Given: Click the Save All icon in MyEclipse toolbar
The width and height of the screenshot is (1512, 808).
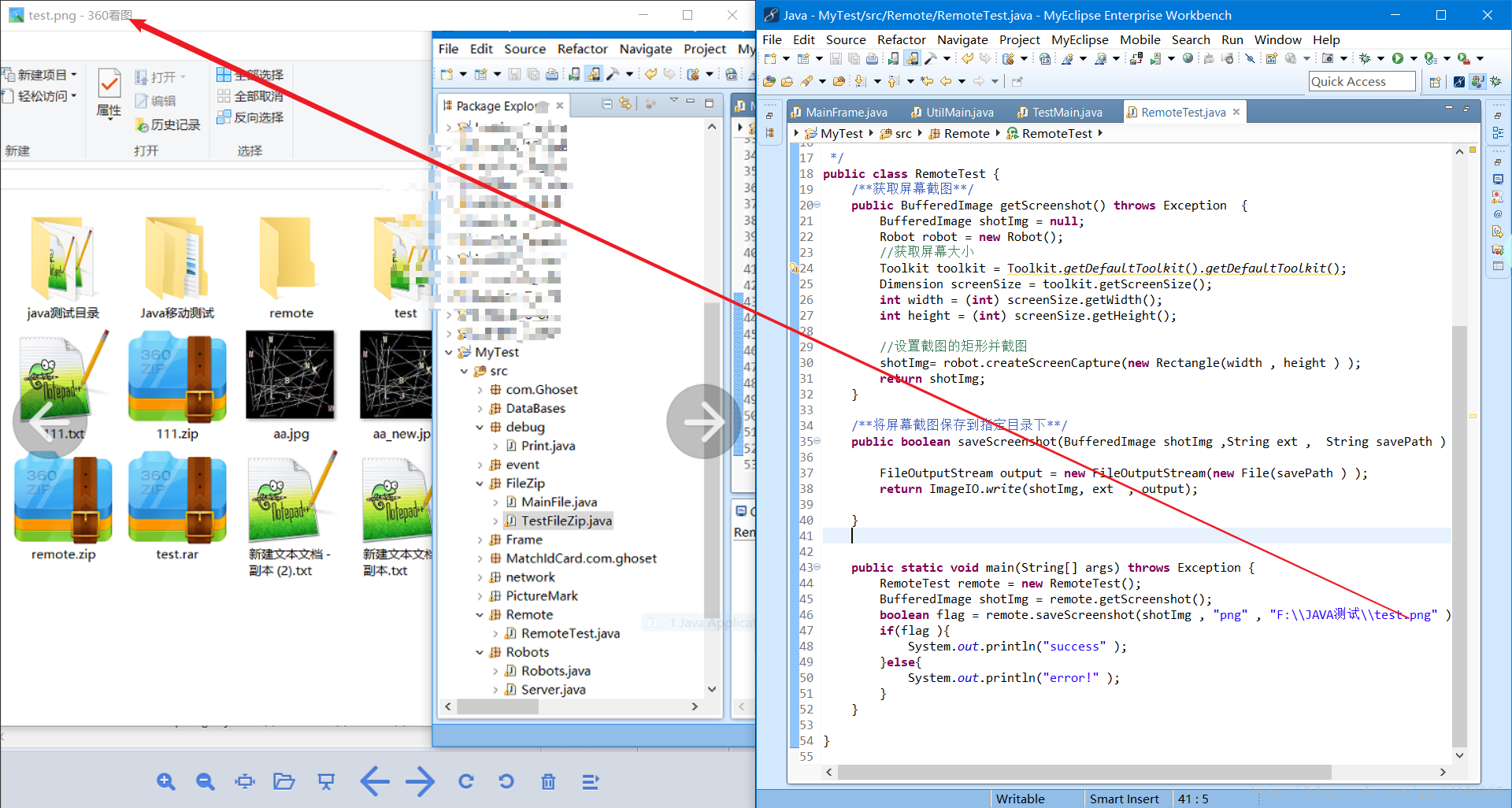Looking at the screenshot, I should (x=854, y=58).
